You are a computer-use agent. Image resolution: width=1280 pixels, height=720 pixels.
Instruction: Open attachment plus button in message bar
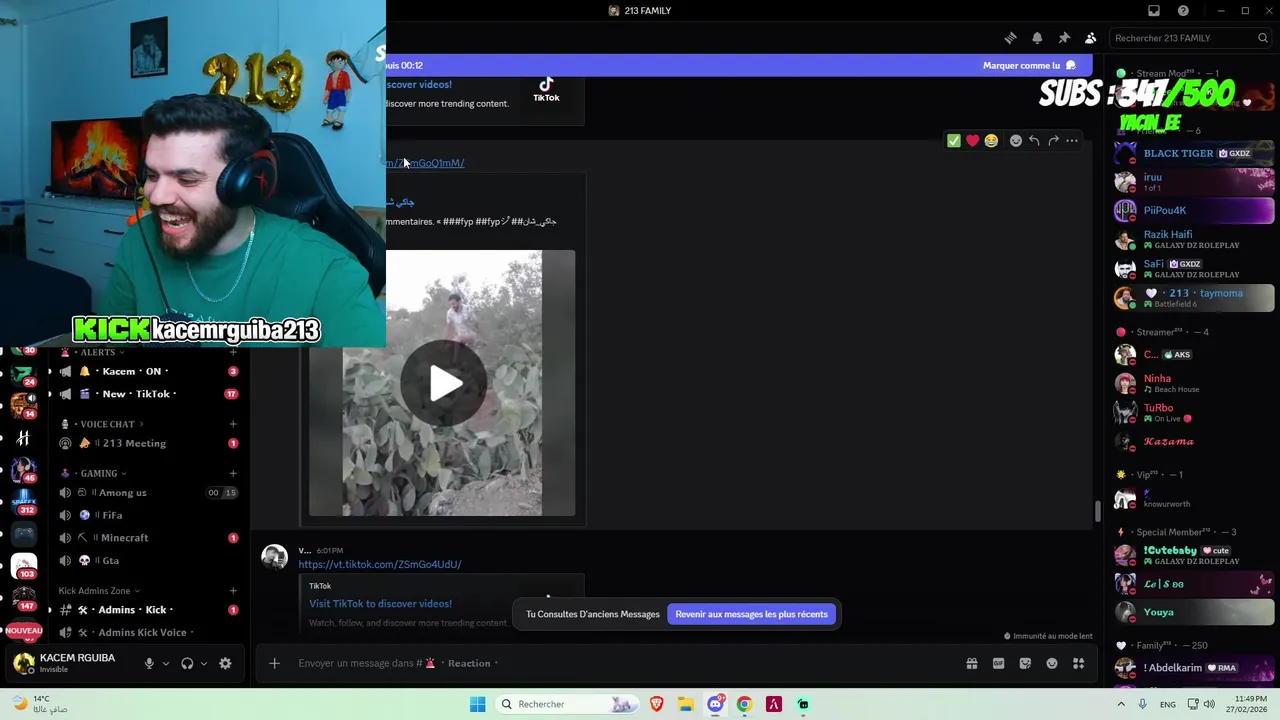click(274, 663)
